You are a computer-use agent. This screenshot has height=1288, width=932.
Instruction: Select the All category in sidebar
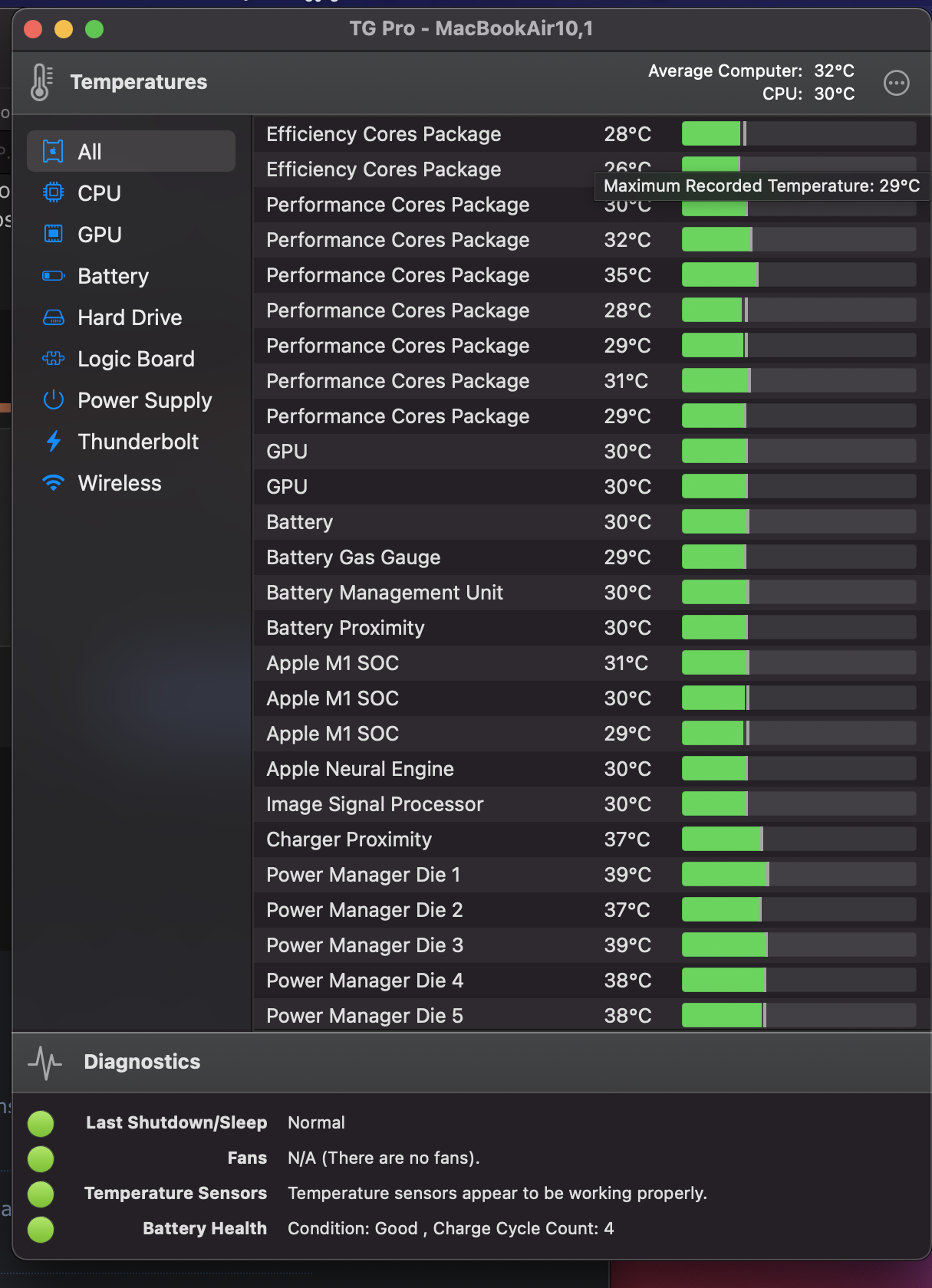click(130, 151)
